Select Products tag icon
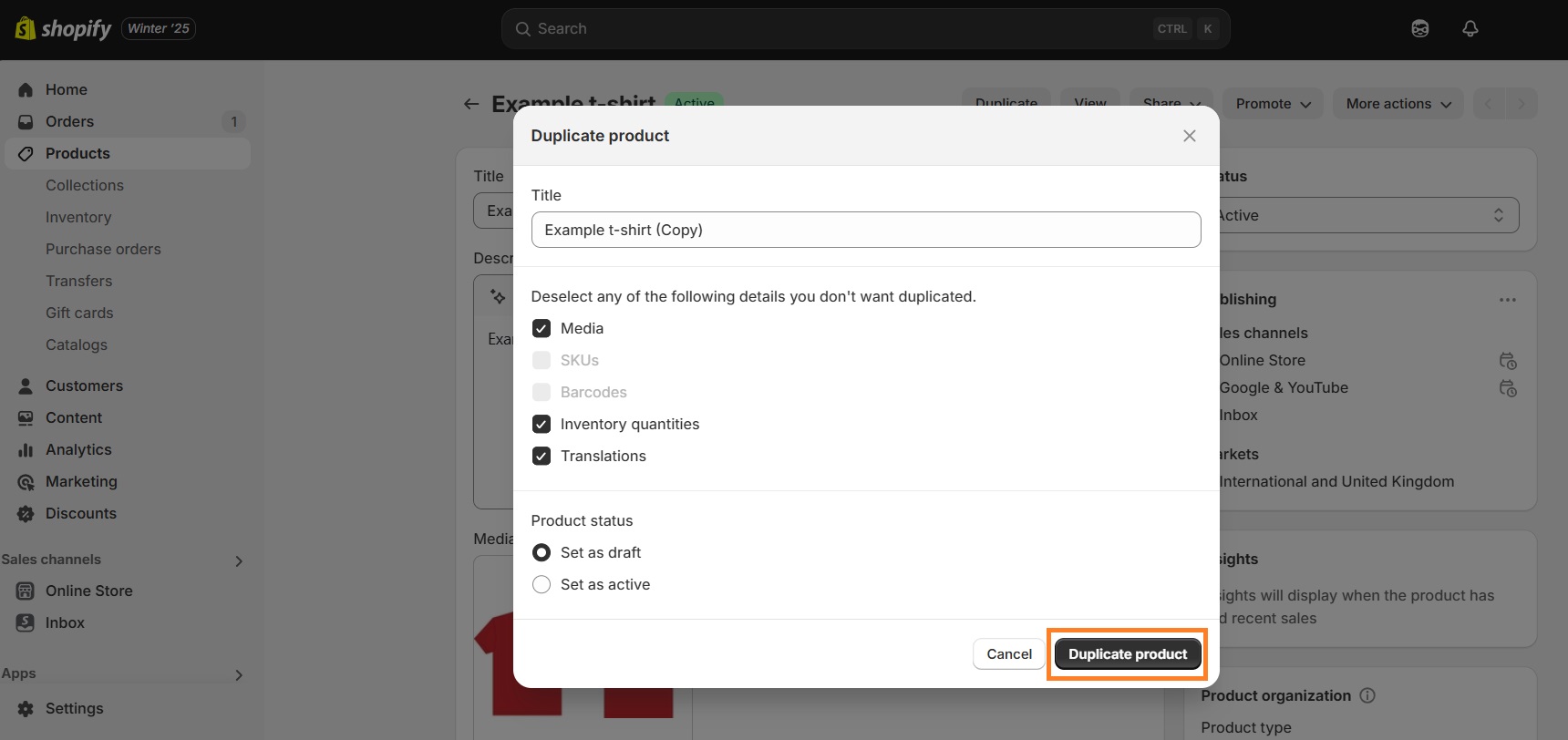The width and height of the screenshot is (1568, 740). click(x=26, y=153)
